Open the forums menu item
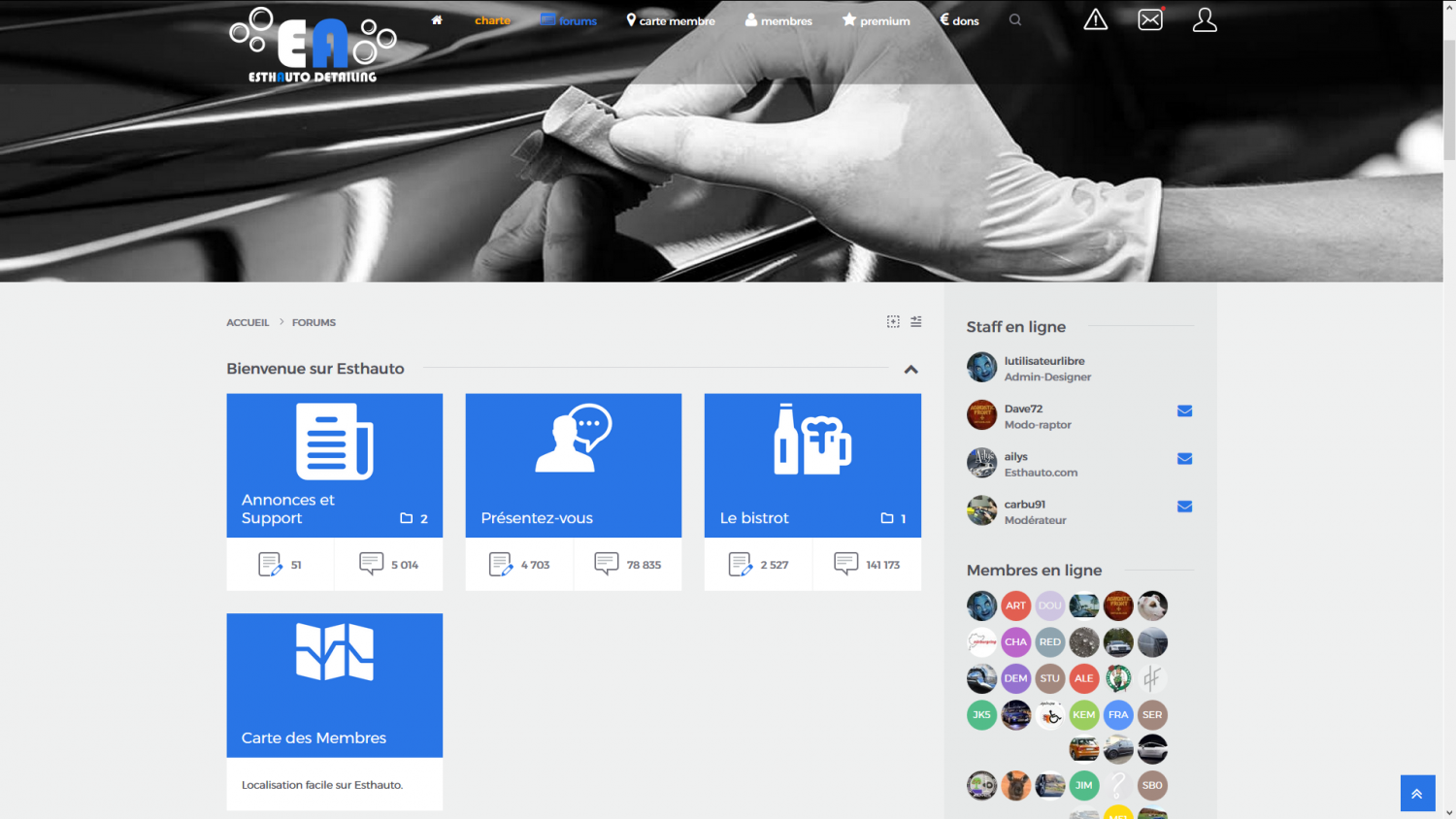Viewport: 1456px width, 819px height. [569, 20]
